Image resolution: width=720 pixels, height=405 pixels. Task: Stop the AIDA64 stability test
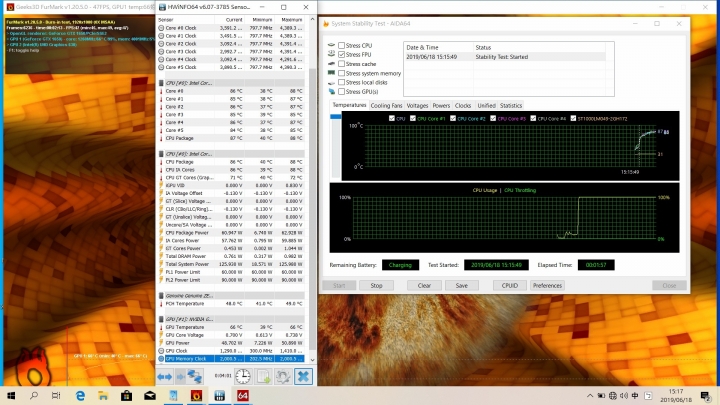376,286
